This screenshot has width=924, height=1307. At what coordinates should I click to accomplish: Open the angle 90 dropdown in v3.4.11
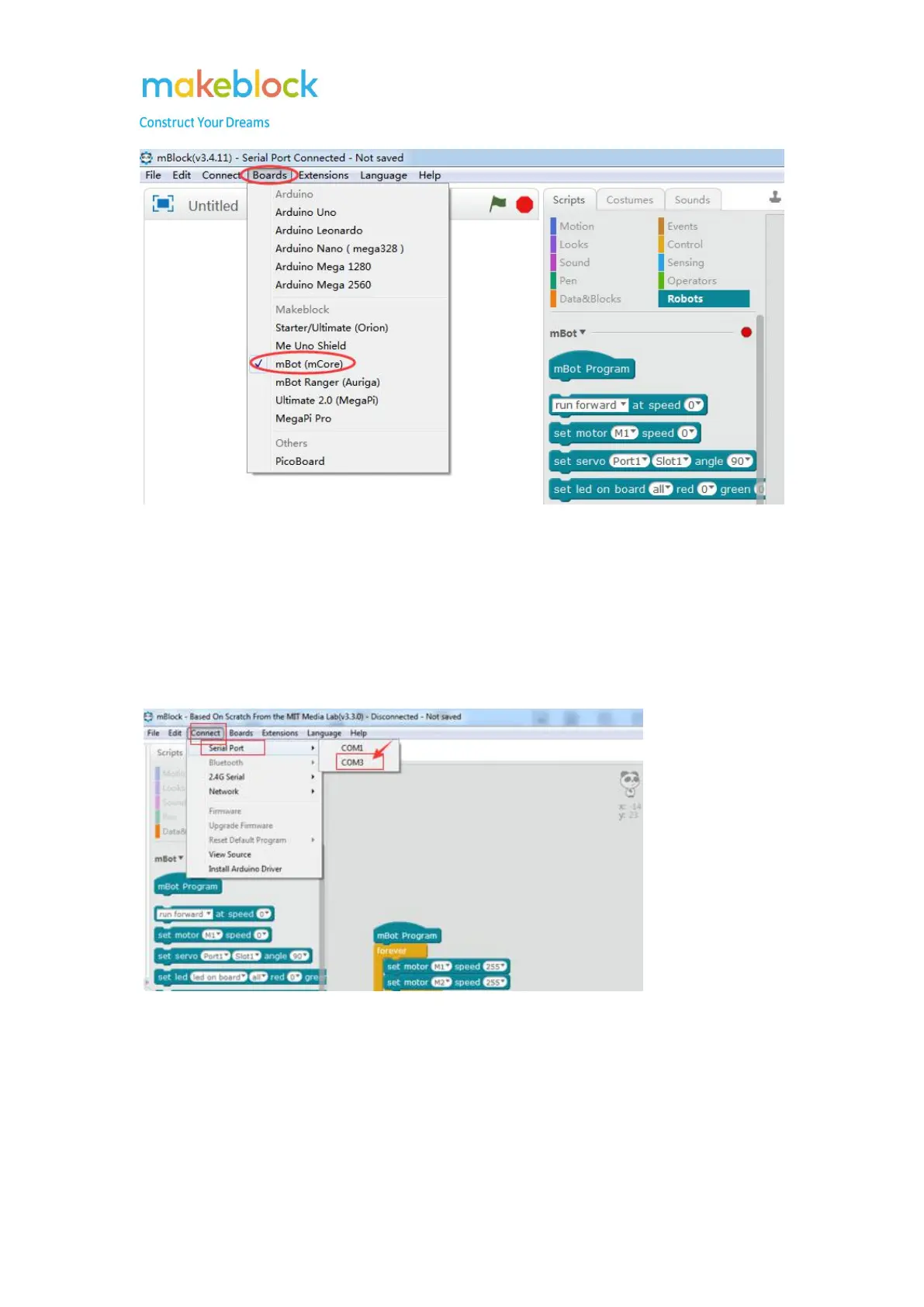740,461
